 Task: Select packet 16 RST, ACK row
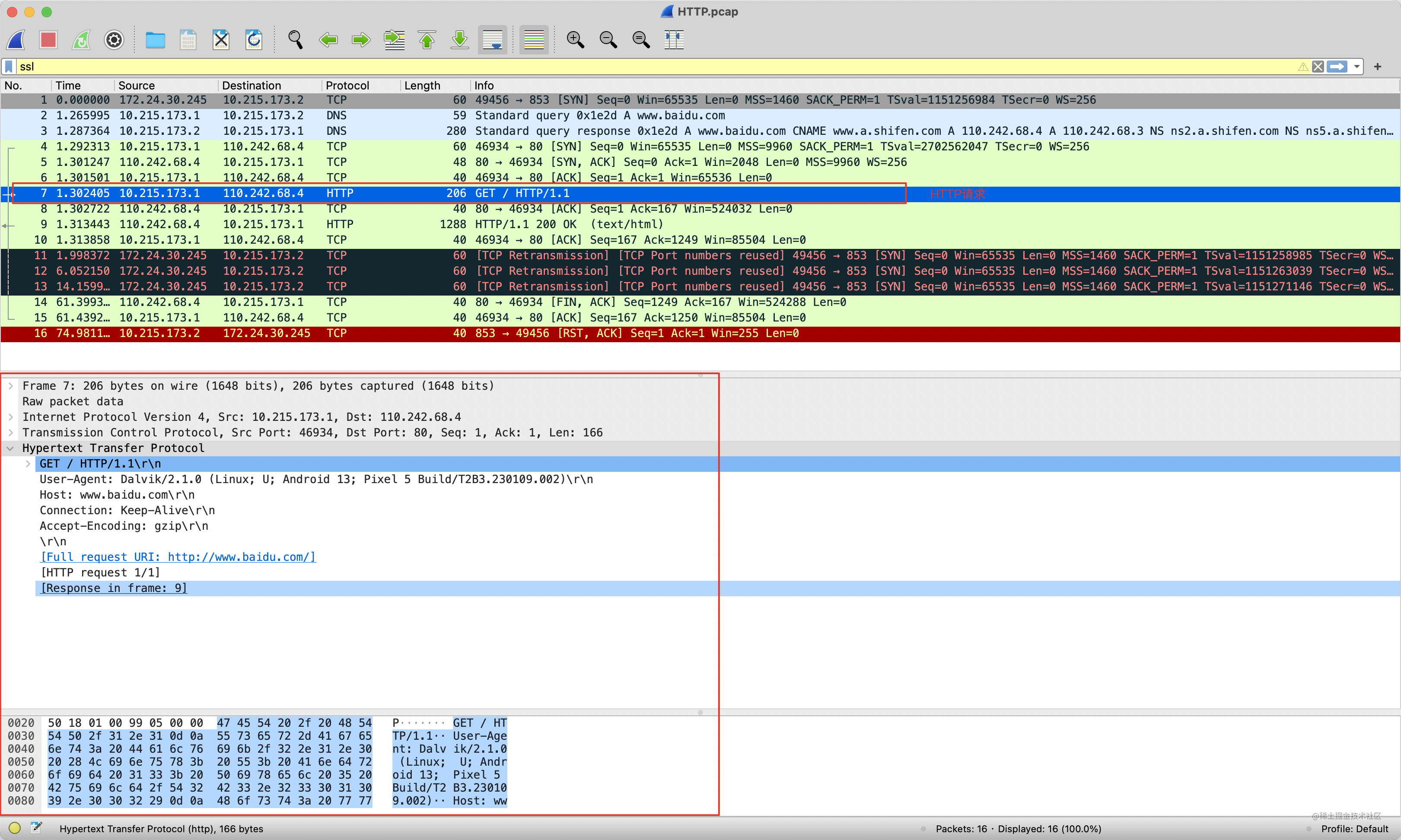click(x=700, y=334)
